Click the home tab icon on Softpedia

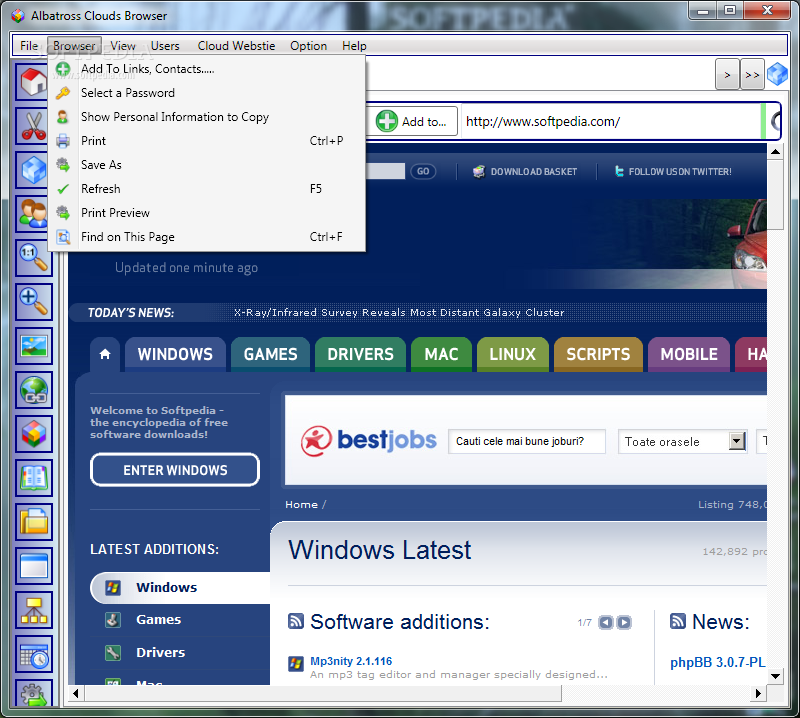tap(105, 354)
